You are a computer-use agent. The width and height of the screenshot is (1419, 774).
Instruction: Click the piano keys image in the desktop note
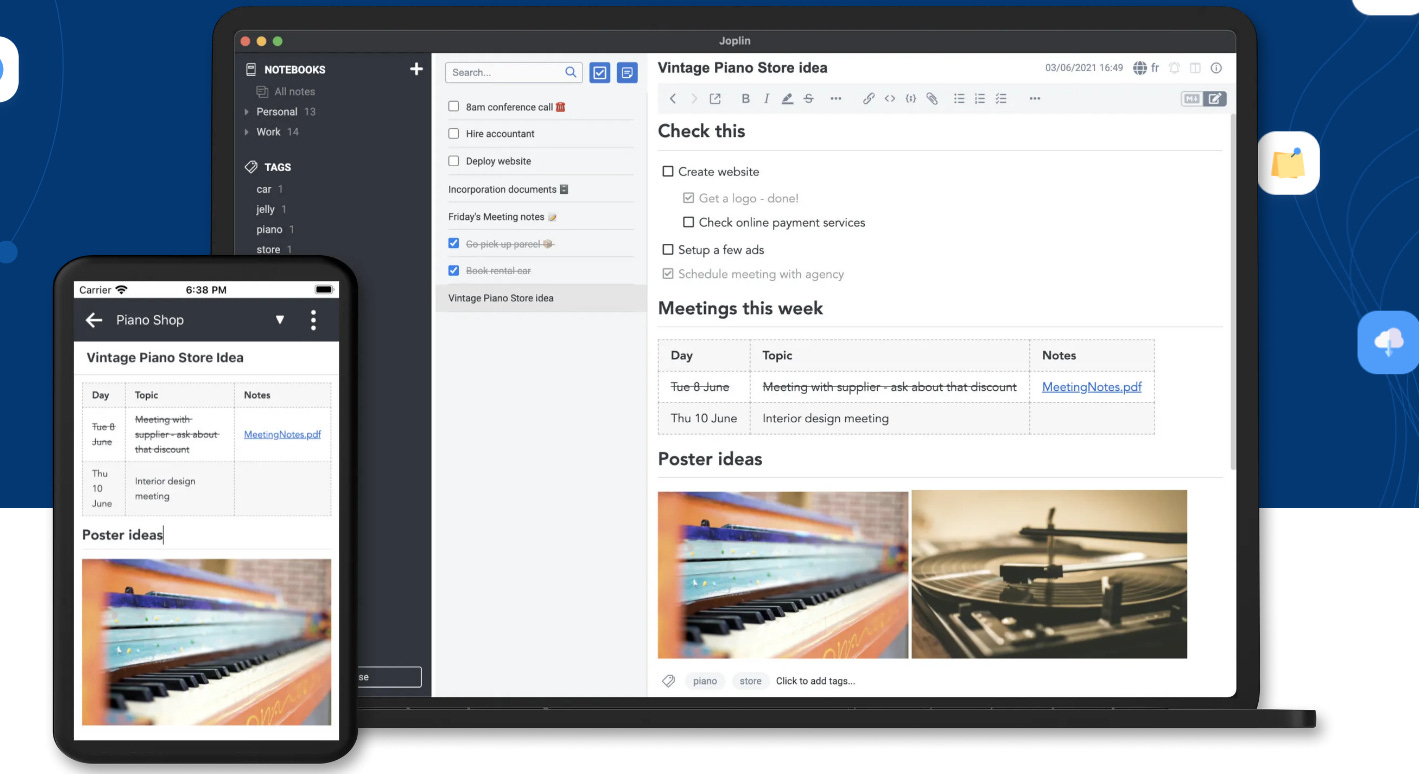pyautogui.click(x=783, y=574)
